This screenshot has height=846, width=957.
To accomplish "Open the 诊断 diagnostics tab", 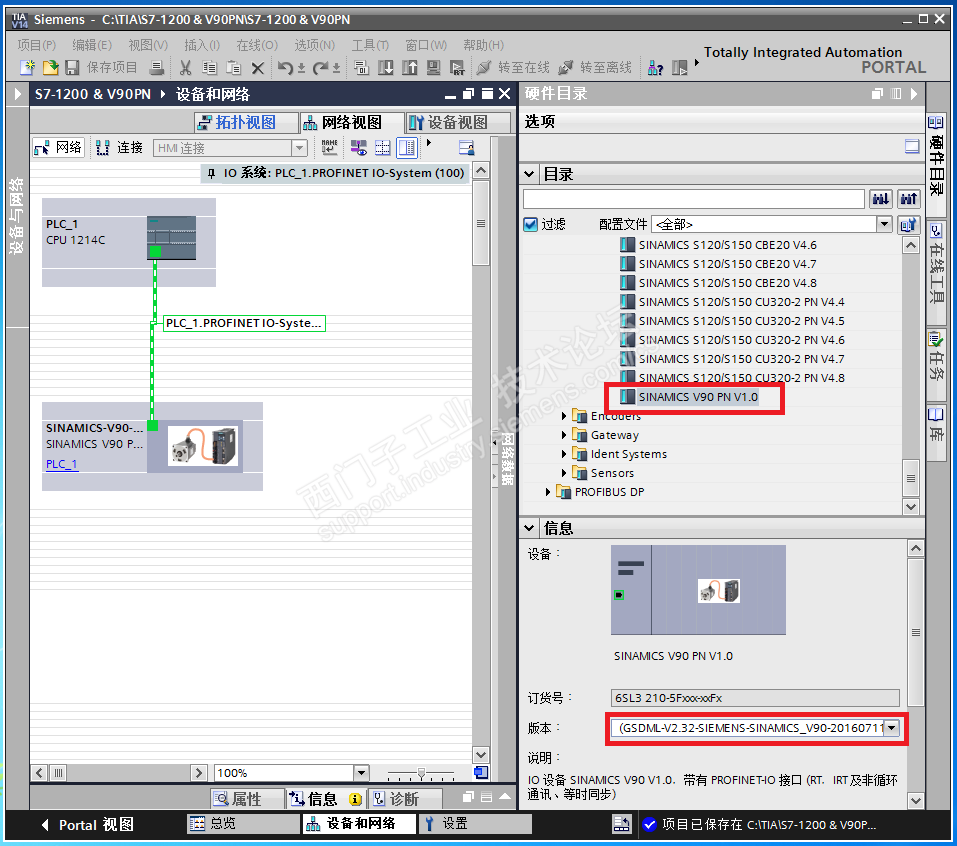I will pyautogui.click(x=403, y=799).
